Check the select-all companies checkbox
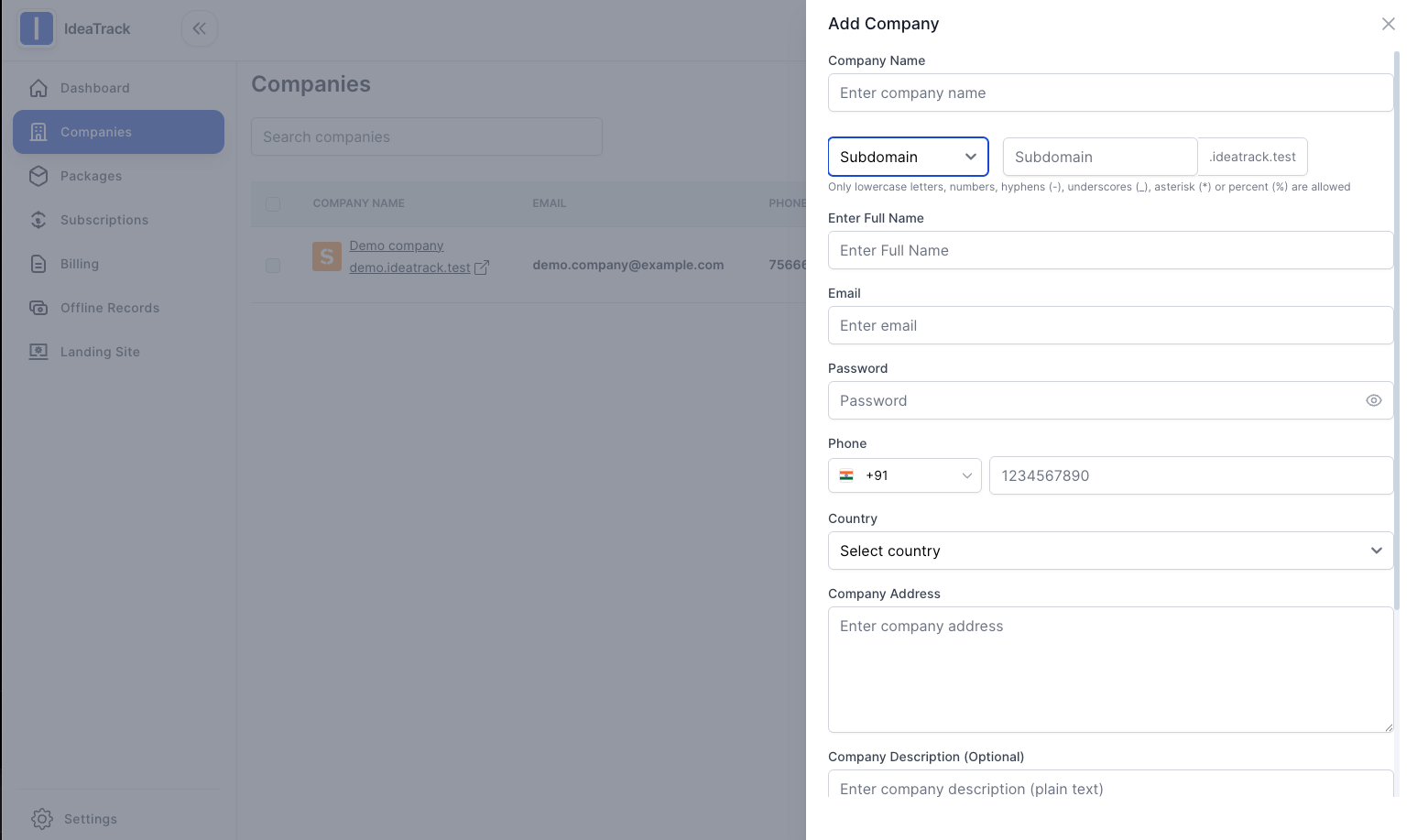Image resolution: width=1417 pixels, height=840 pixels. tap(273, 203)
